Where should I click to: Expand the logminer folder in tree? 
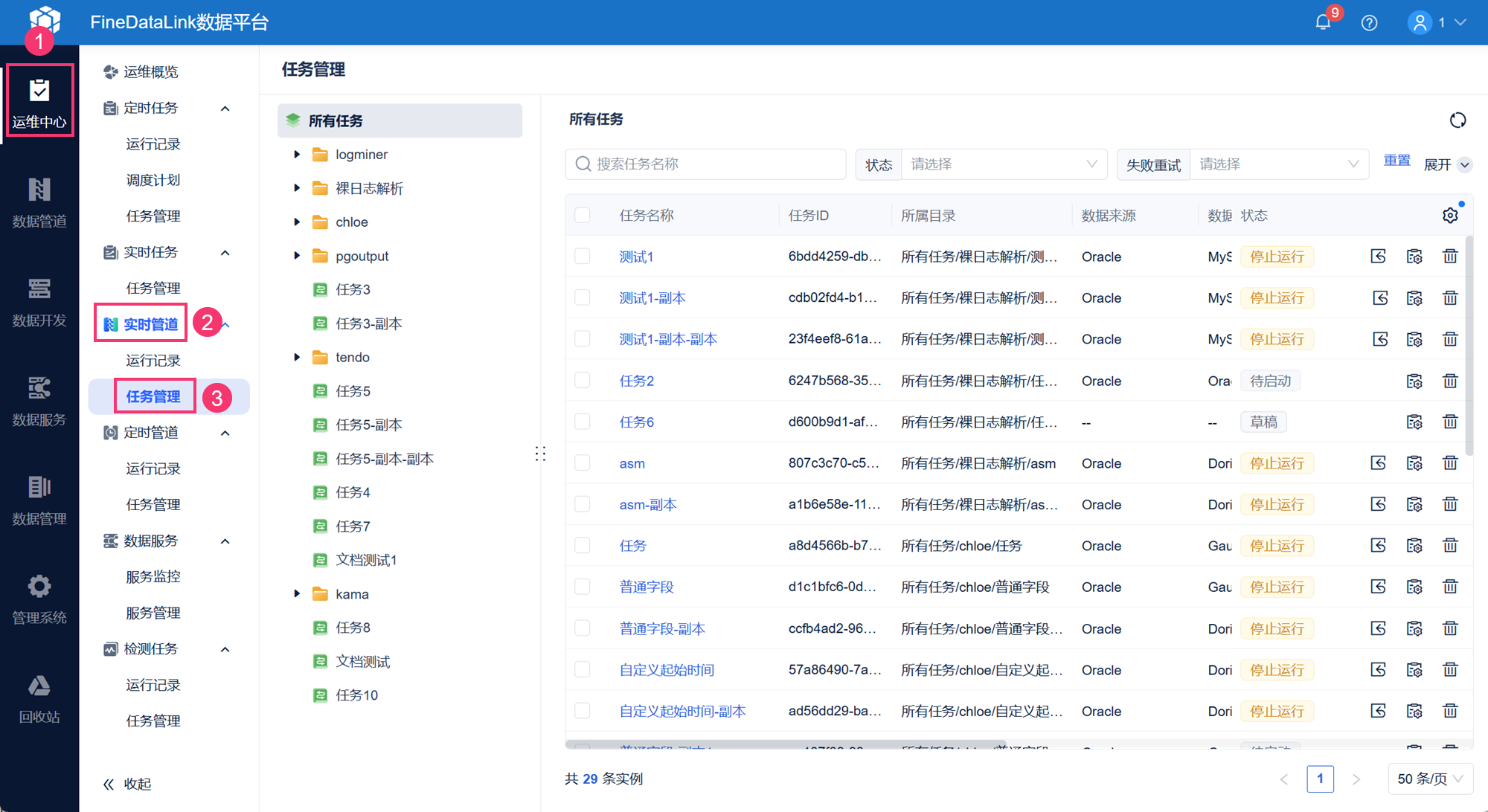297,155
